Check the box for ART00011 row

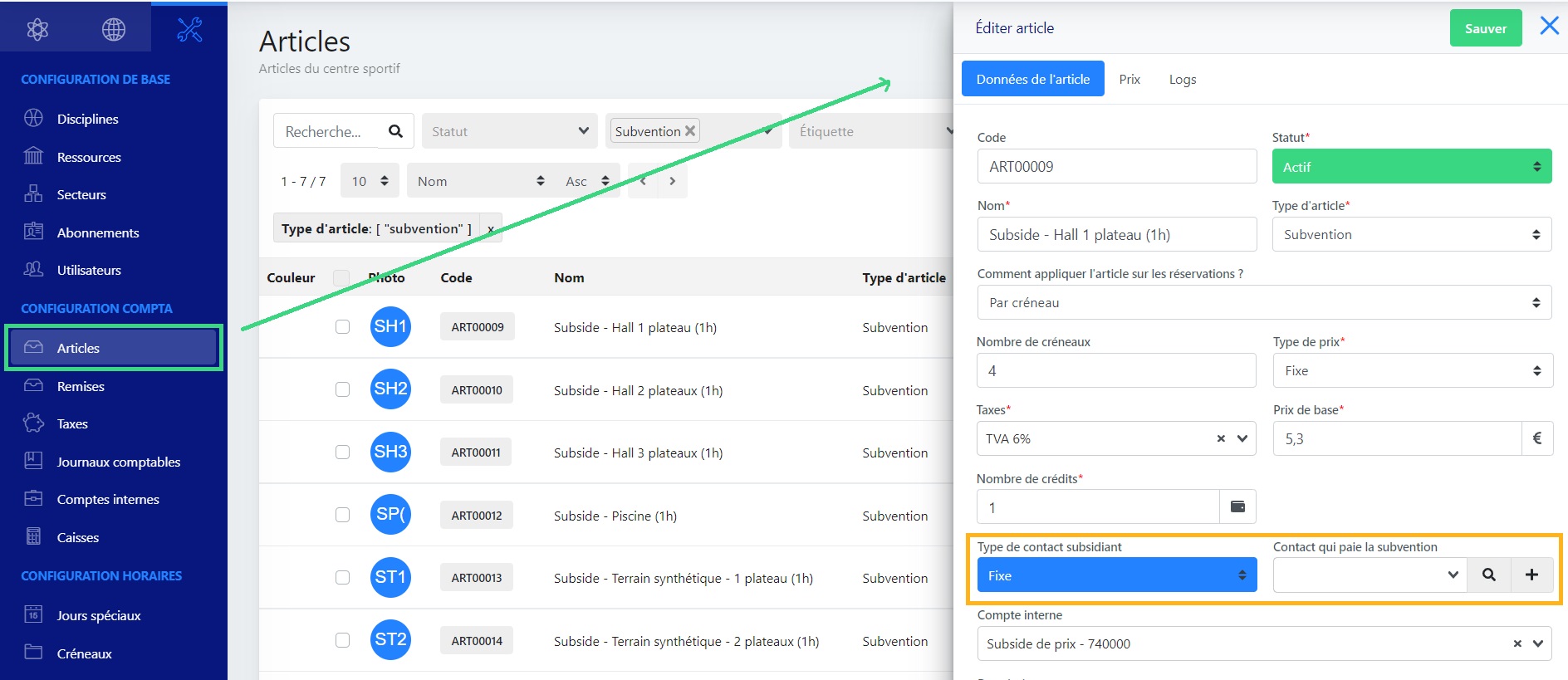click(x=342, y=452)
